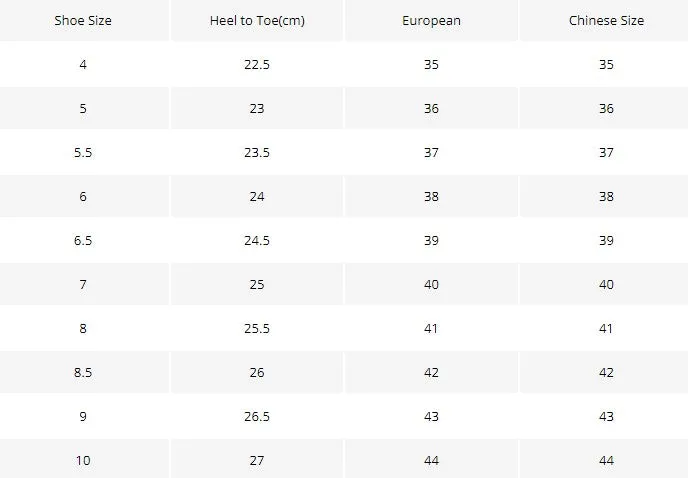Click the Chinese Size column header
688x478 pixels.
pyautogui.click(x=606, y=21)
